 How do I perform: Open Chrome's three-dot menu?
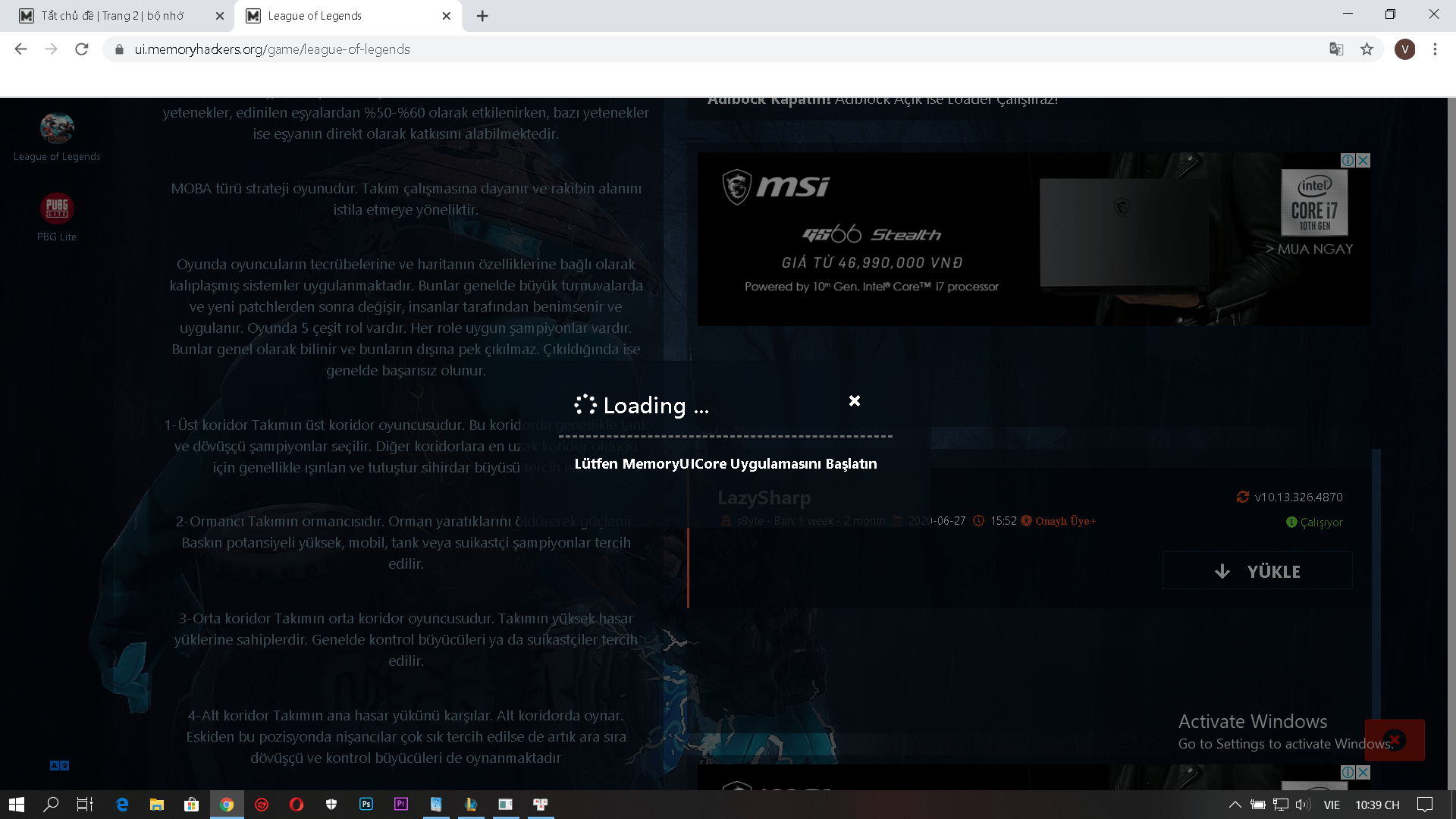(1435, 49)
